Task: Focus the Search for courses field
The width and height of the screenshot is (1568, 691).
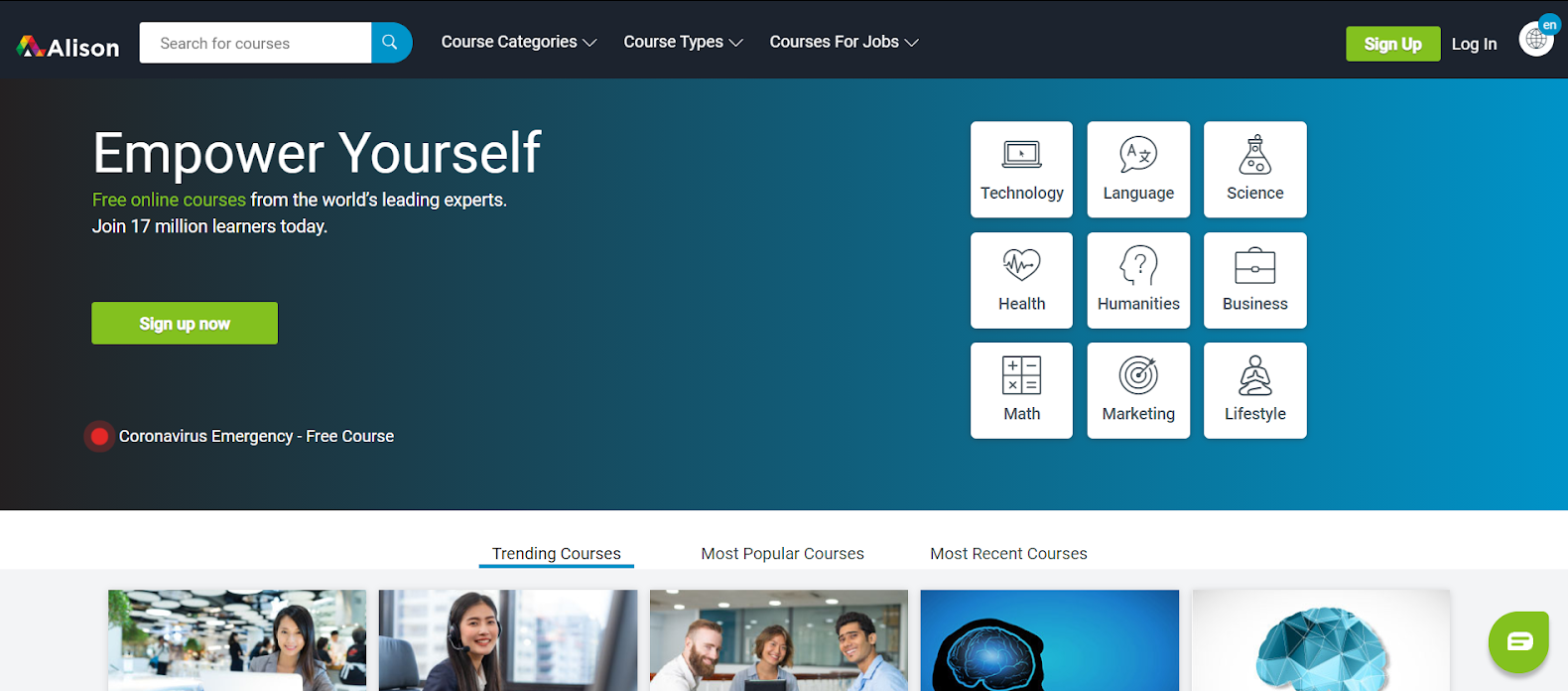Action: (255, 43)
